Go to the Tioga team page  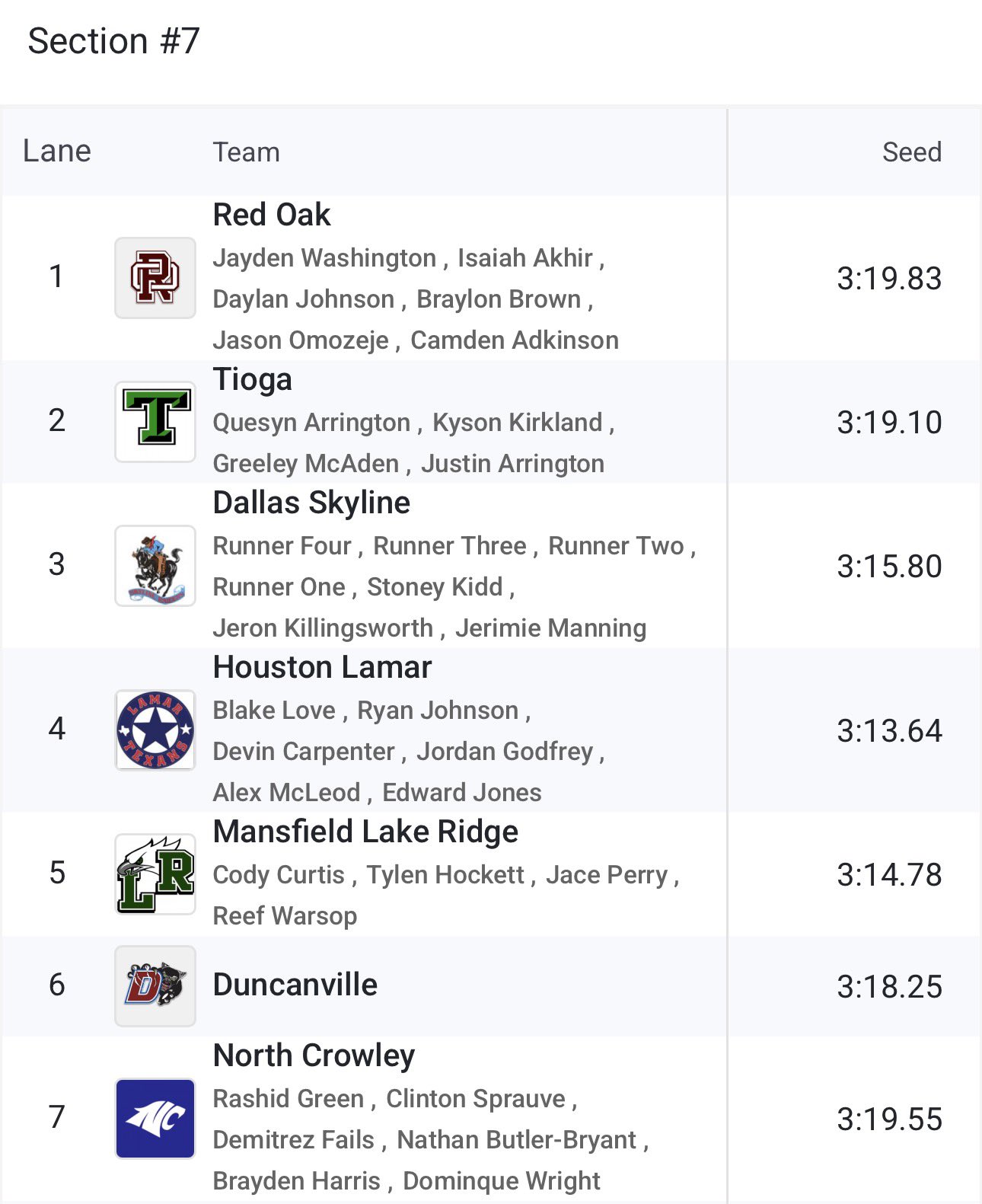pyautogui.click(x=252, y=379)
